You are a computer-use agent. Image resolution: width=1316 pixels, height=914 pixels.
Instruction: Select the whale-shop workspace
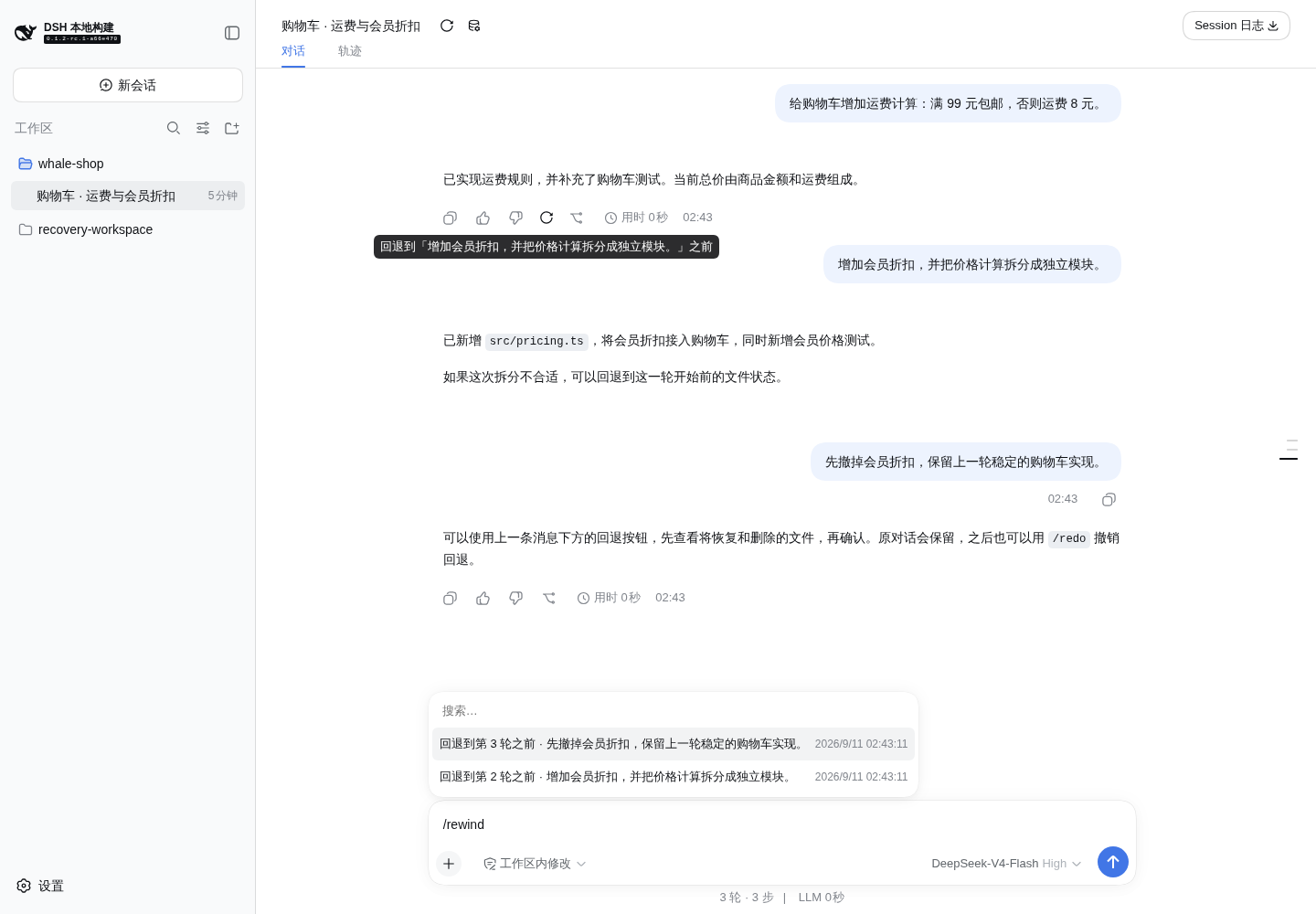click(128, 164)
